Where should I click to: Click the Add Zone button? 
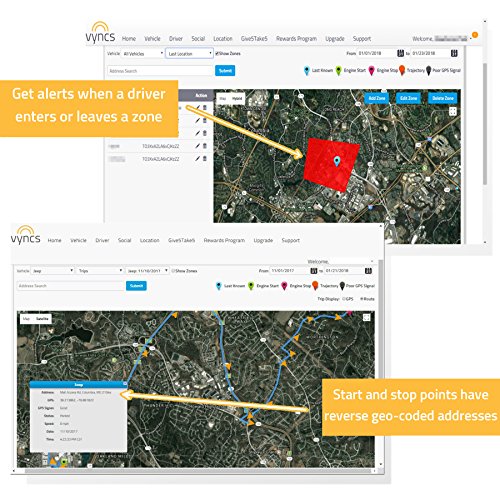[x=377, y=98]
